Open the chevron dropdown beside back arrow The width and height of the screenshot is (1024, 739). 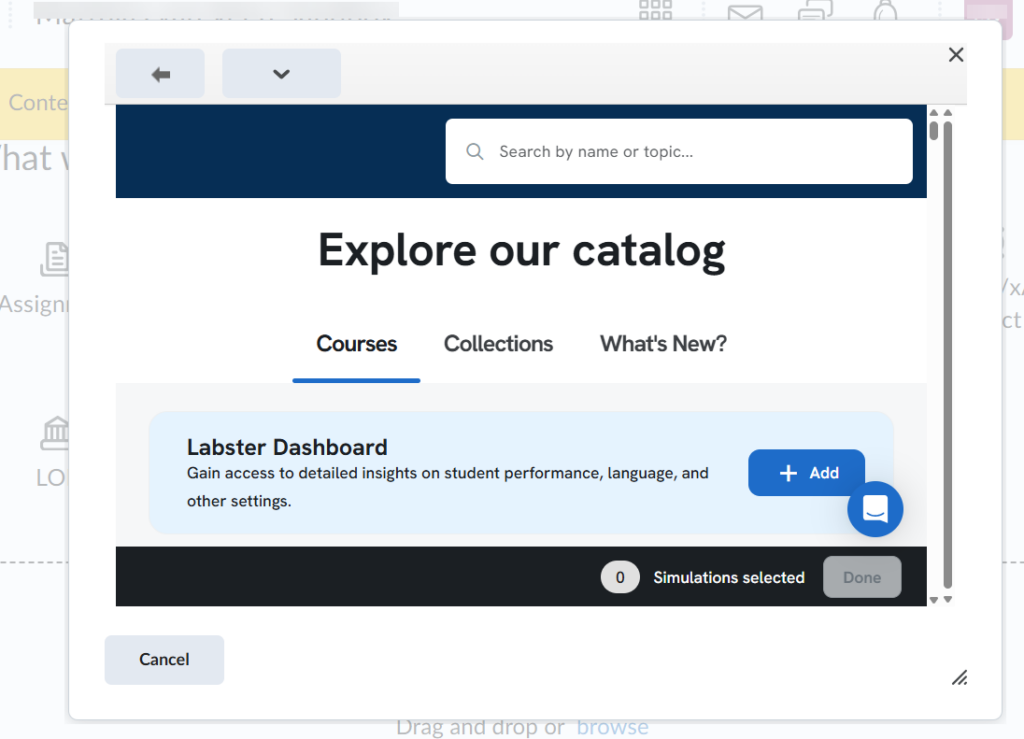click(x=281, y=74)
